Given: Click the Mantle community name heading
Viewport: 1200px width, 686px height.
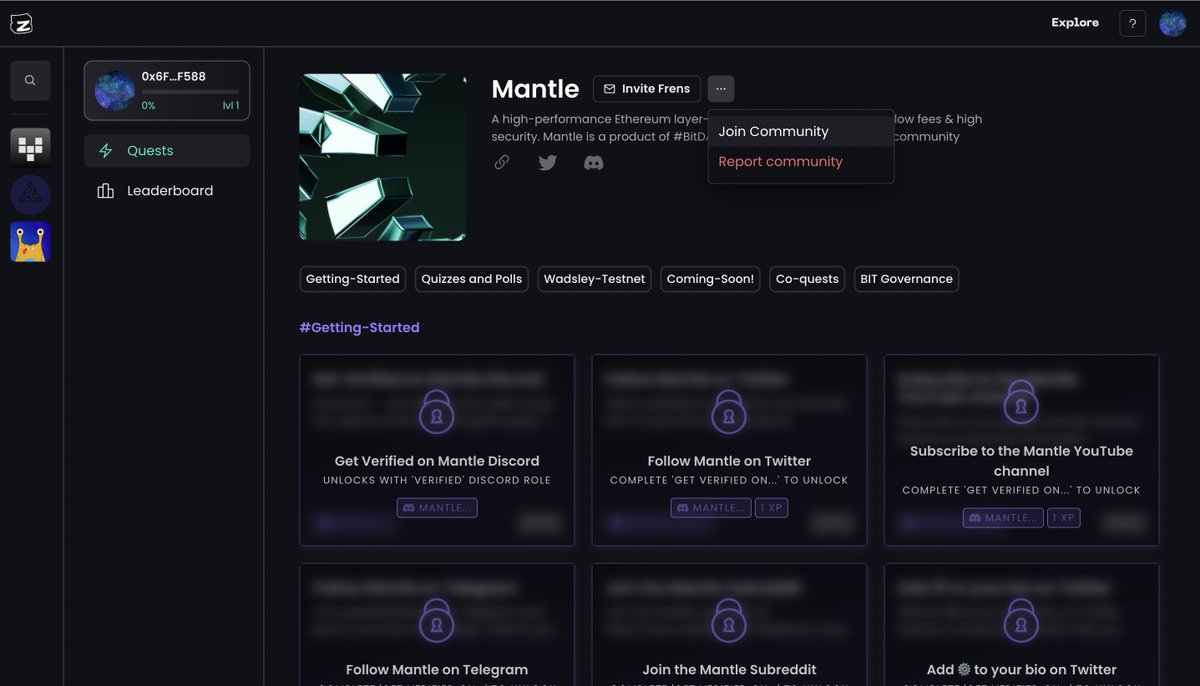Looking at the screenshot, I should [535, 89].
